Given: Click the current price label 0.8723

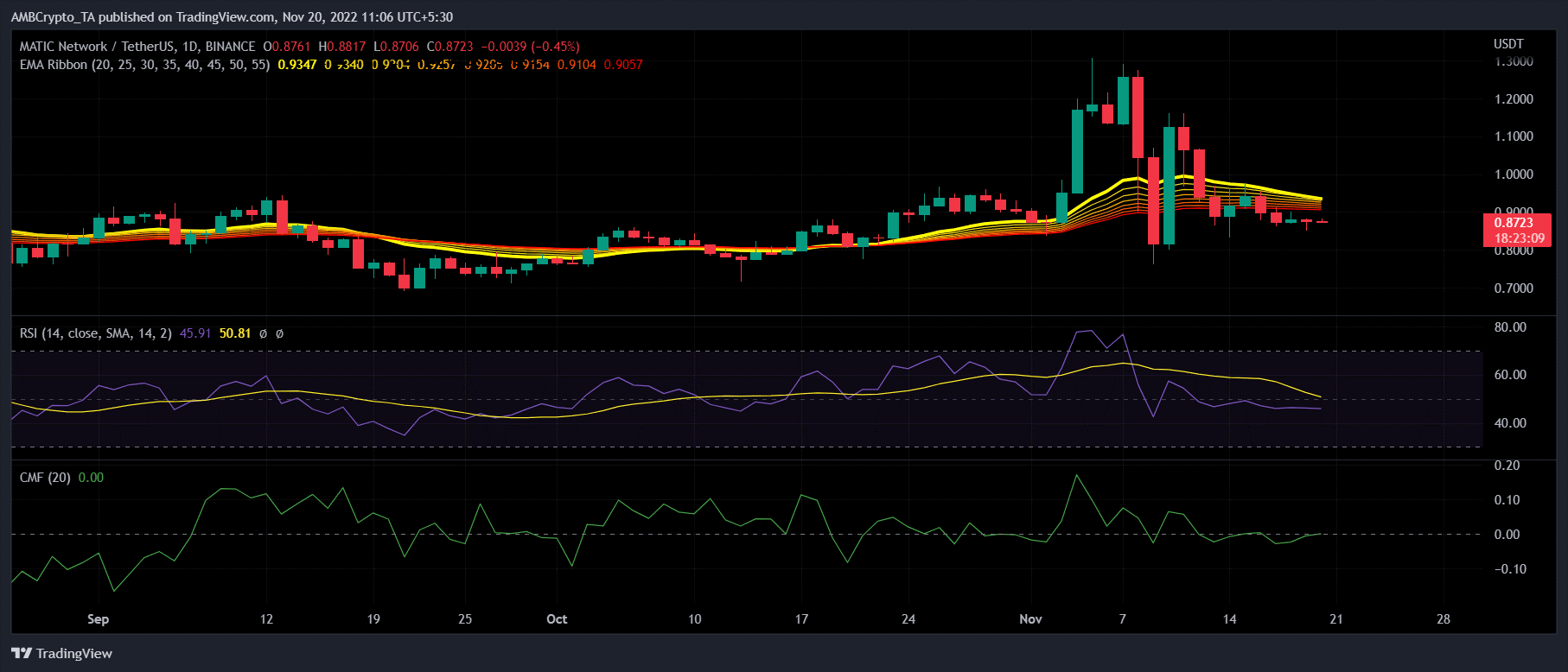Looking at the screenshot, I should [x=1514, y=223].
